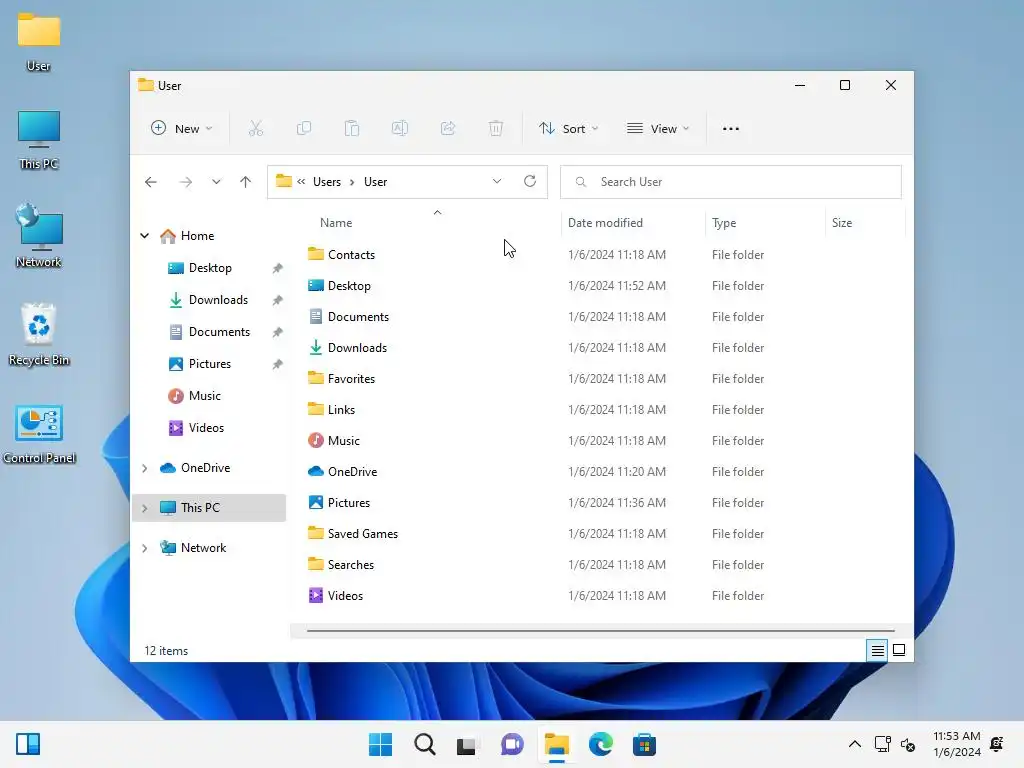Click the Delete trash icon
This screenshot has height=768, width=1024.
pos(496,129)
